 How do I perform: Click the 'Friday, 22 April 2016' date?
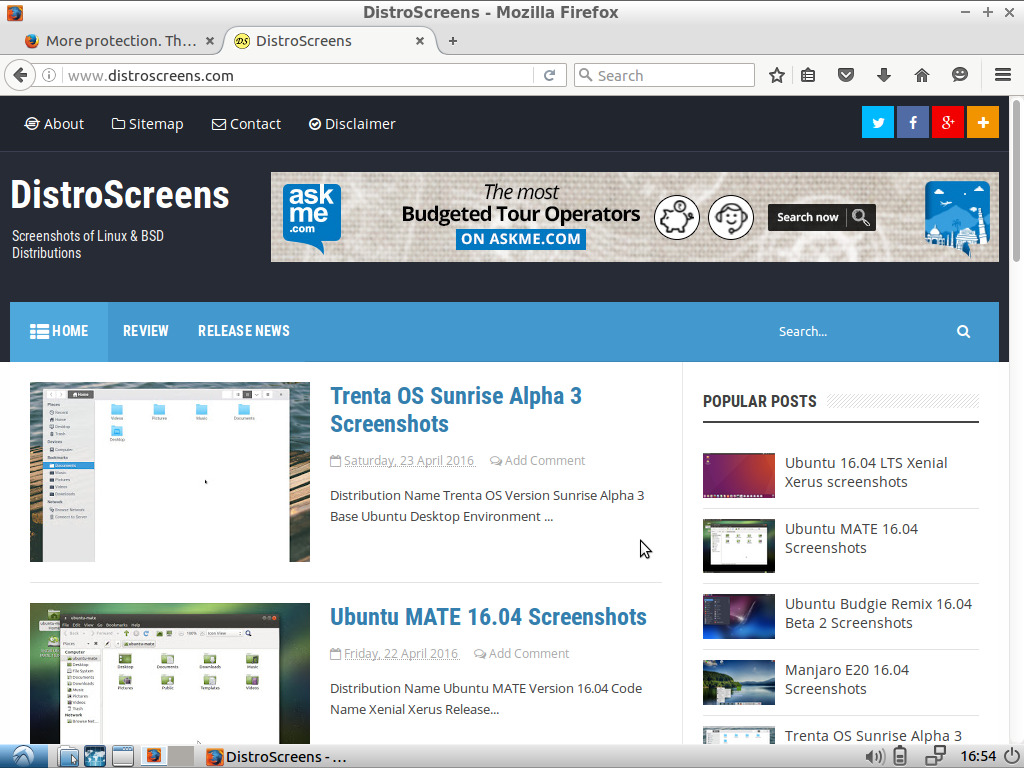click(401, 654)
